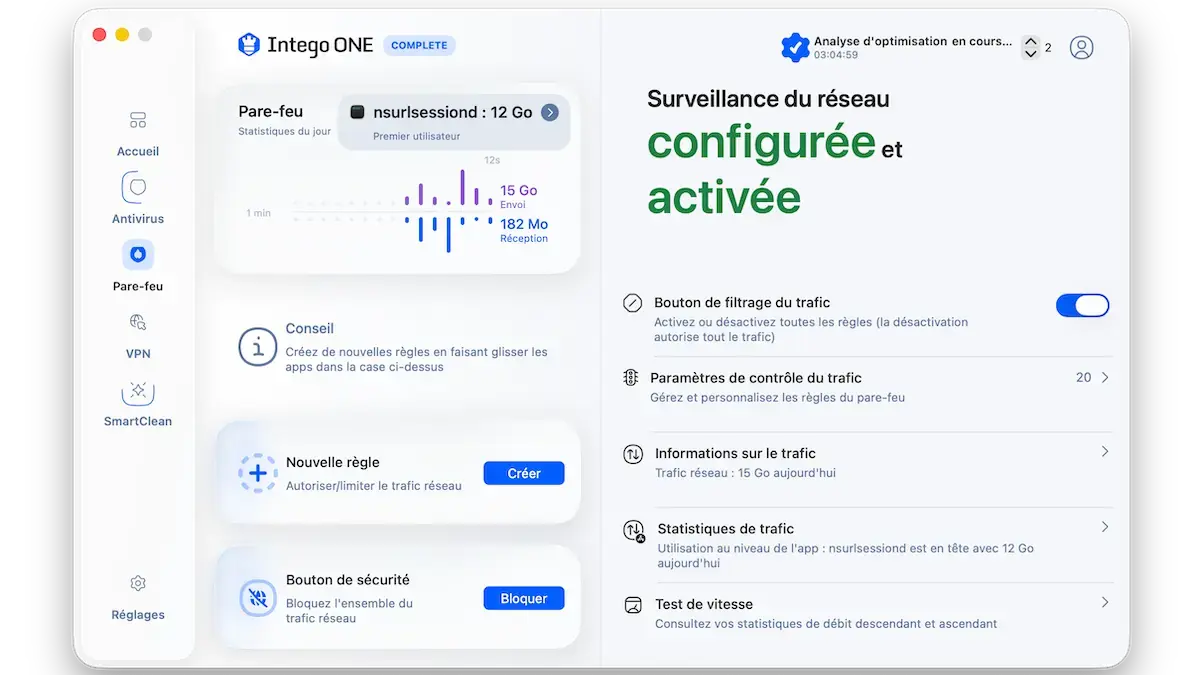Go to Accueil label in sidebar
This screenshot has height=675, width=1200.
click(x=138, y=152)
